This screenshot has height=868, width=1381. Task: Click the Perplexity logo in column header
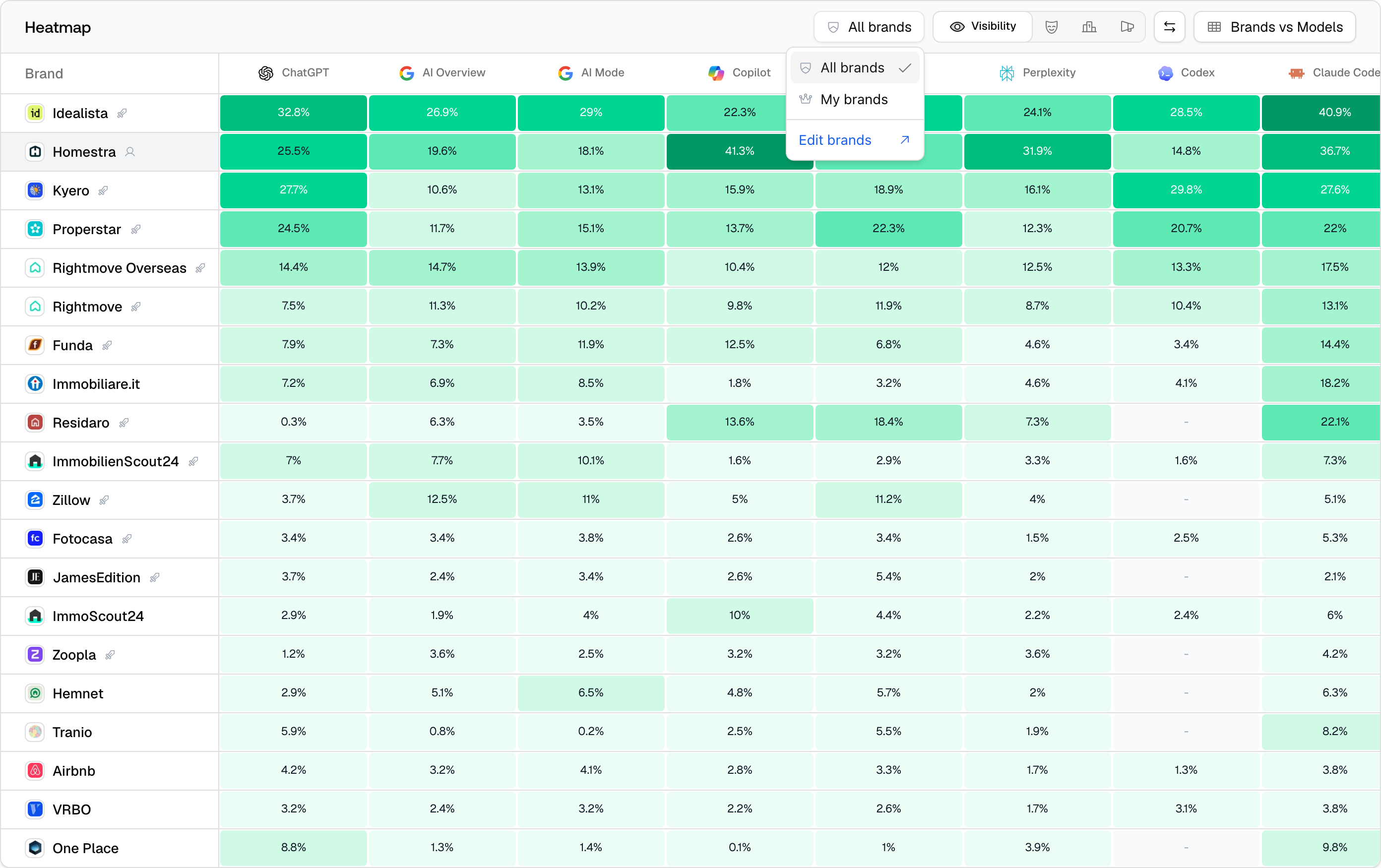click(x=1006, y=73)
